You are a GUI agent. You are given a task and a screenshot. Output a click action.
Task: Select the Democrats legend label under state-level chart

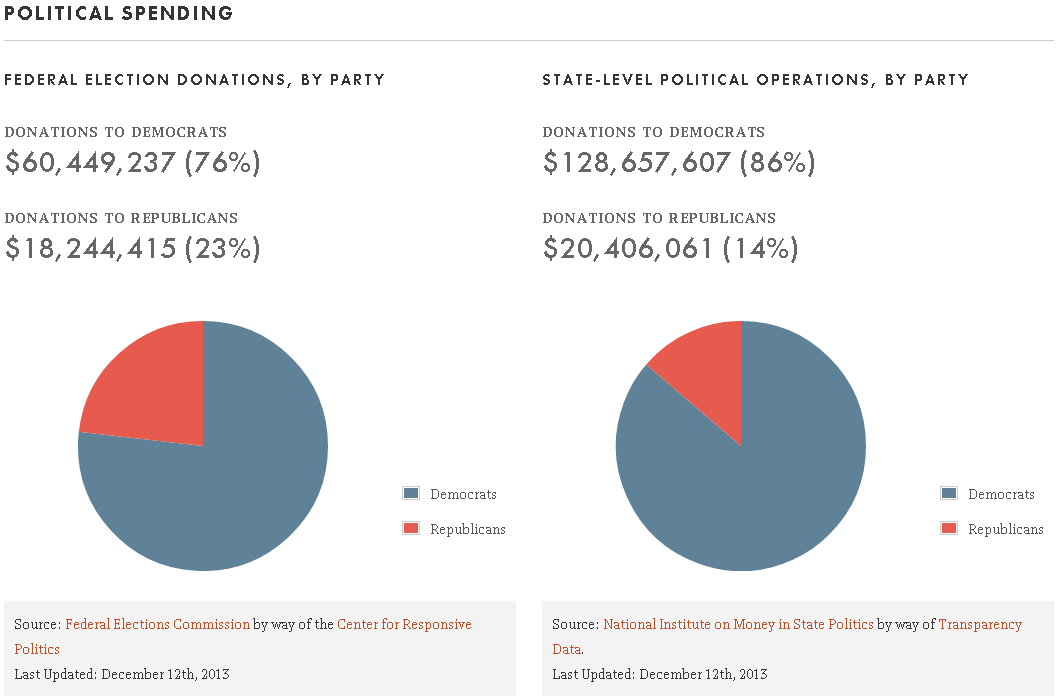1001,494
